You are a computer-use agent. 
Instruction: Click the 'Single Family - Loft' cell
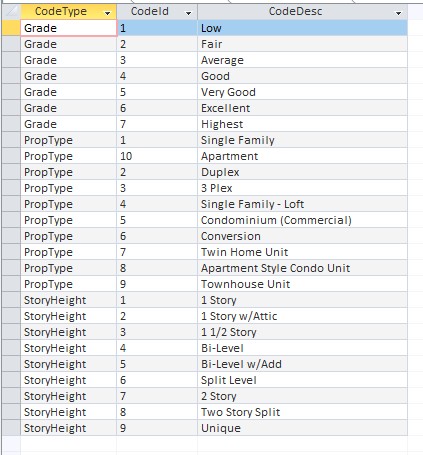point(302,204)
